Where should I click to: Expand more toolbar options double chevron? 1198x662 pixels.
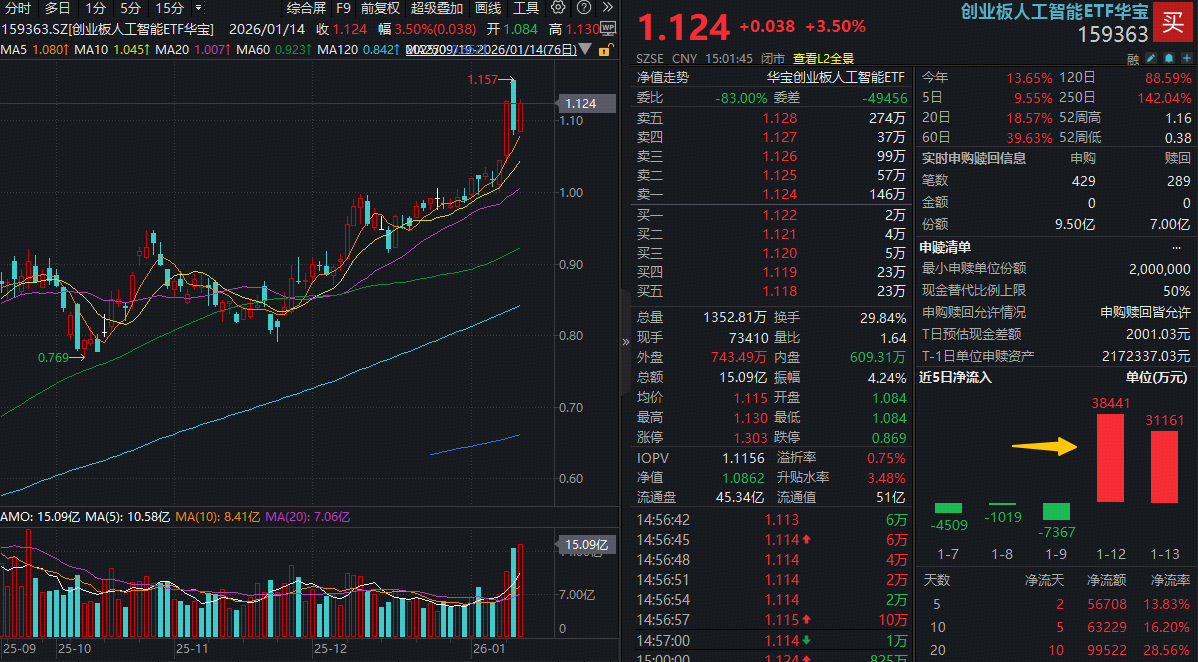coord(606,8)
